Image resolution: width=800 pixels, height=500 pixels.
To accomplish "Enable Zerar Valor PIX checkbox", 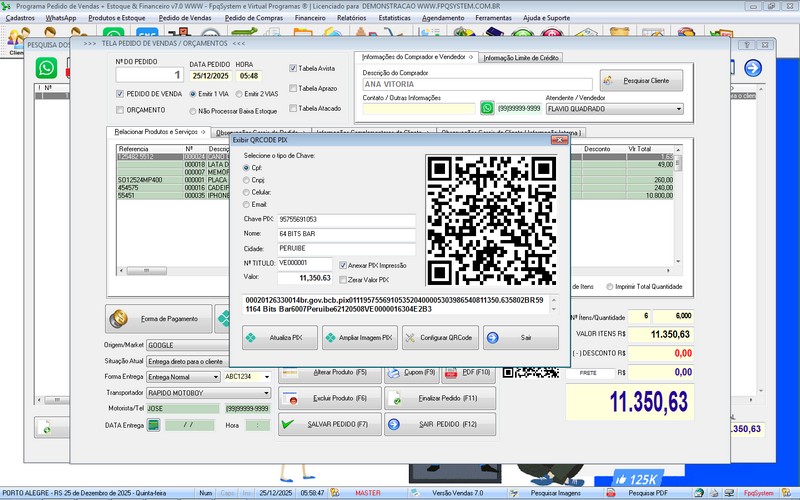I will (x=343, y=280).
